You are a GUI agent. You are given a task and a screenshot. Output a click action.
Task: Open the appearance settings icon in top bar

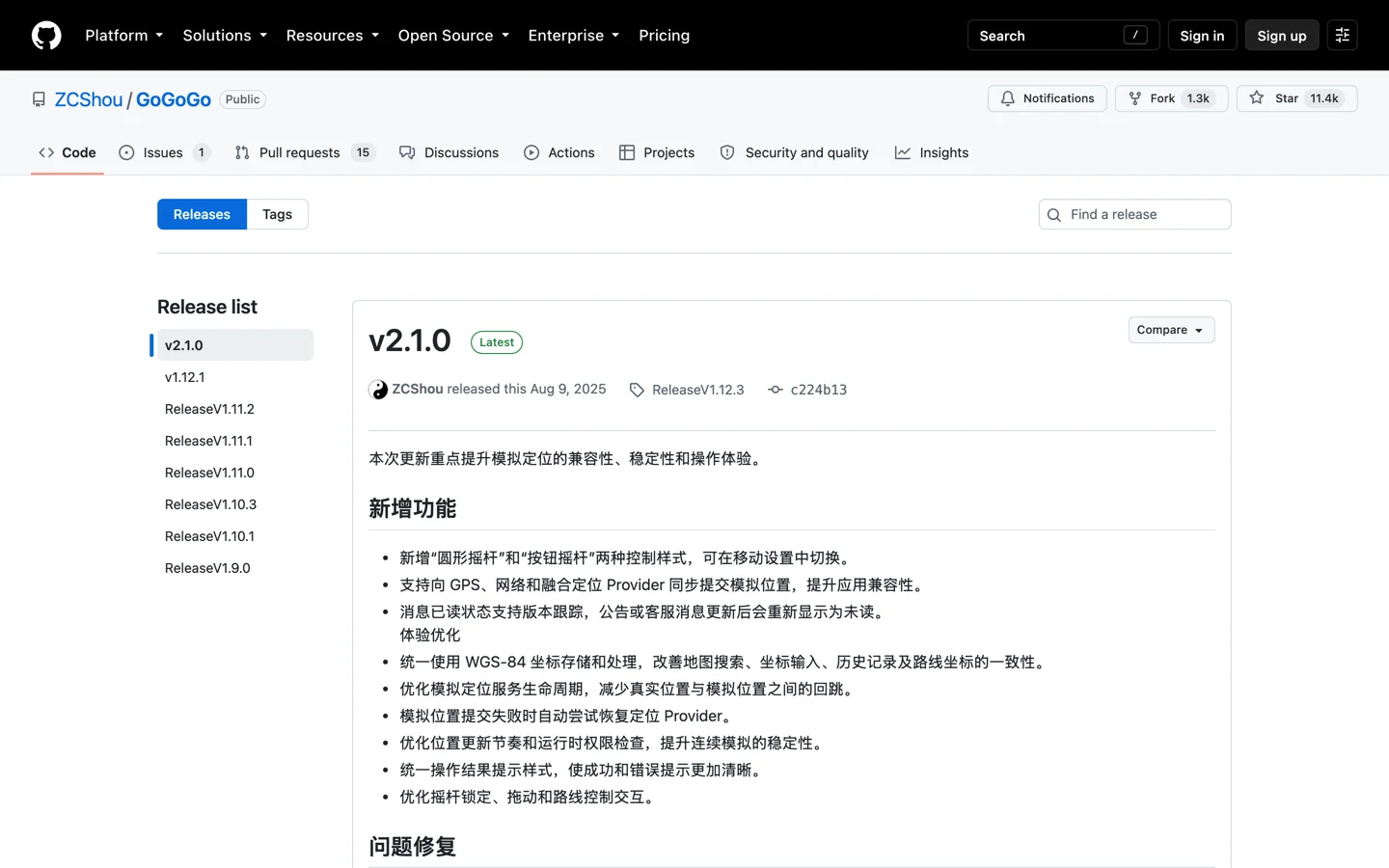coord(1342,36)
